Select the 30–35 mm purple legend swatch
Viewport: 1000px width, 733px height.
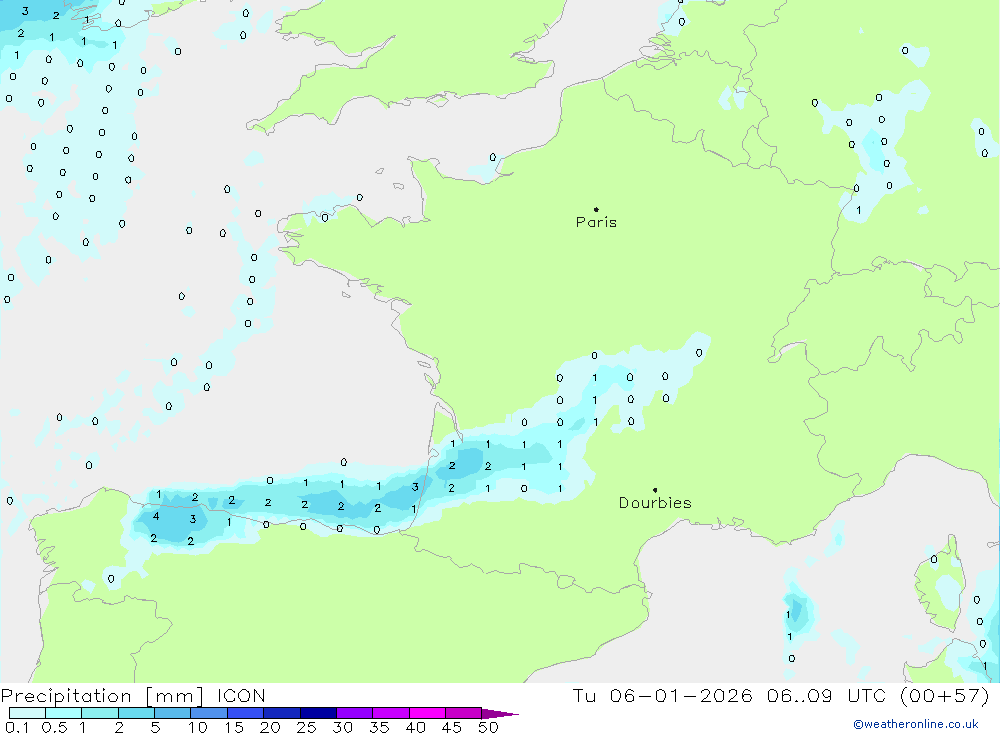tap(354, 713)
